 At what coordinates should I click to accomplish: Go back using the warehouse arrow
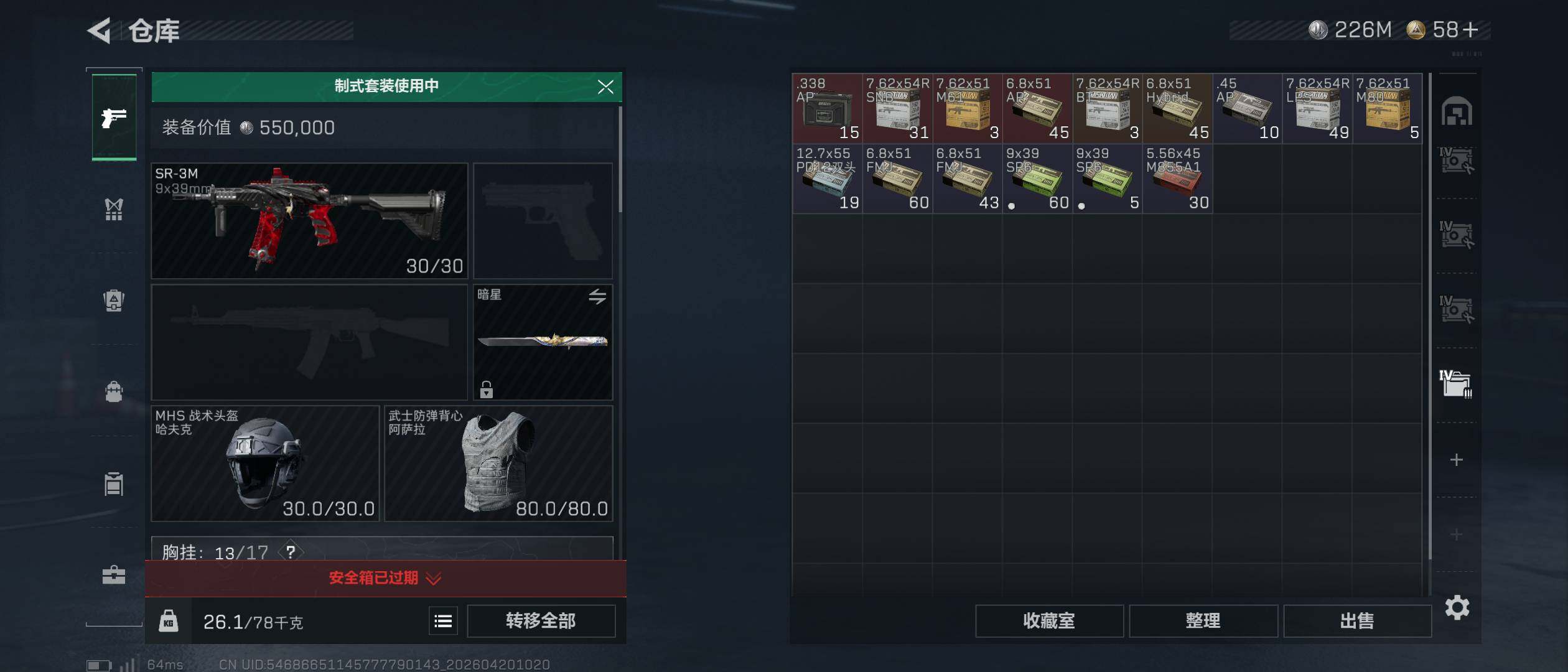point(100,30)
